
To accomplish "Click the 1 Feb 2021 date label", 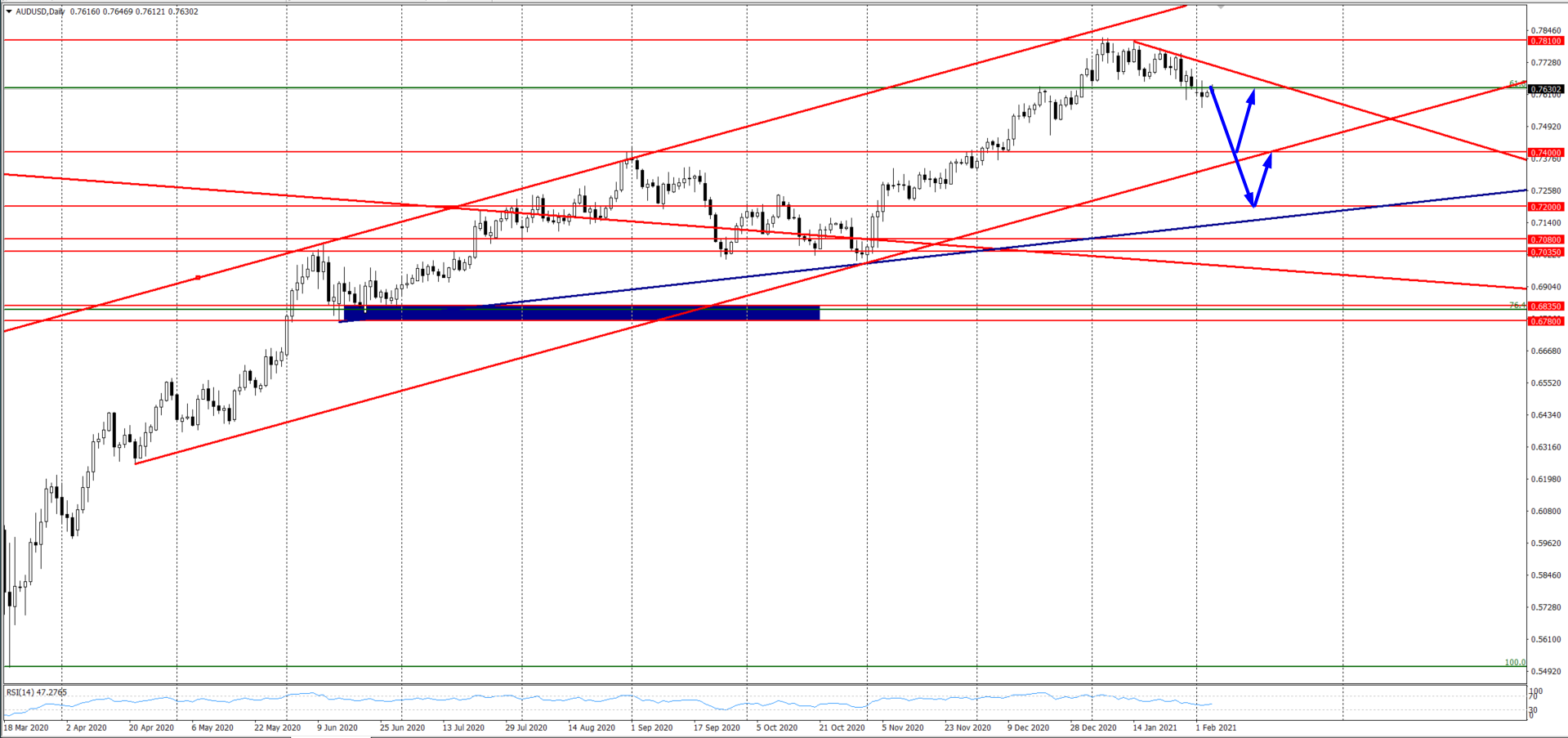I will (1216, 727).
